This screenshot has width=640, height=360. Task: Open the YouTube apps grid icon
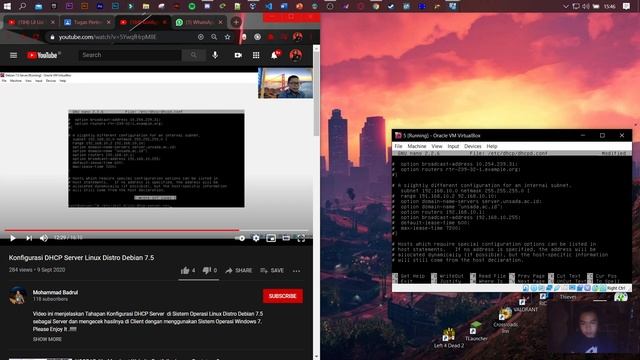[256, 55]
